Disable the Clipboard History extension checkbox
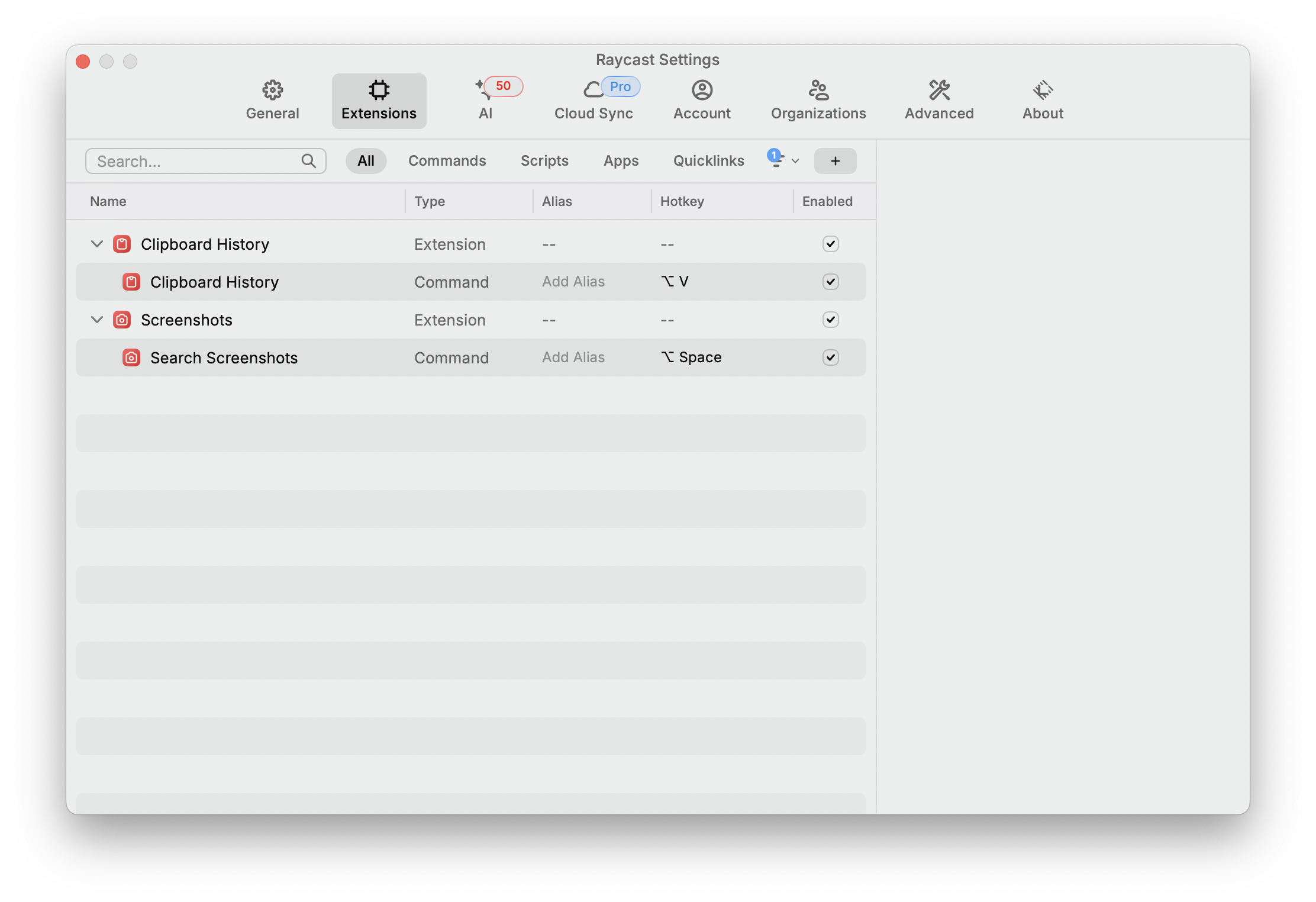1316x902 pixels. click(830, 244)
